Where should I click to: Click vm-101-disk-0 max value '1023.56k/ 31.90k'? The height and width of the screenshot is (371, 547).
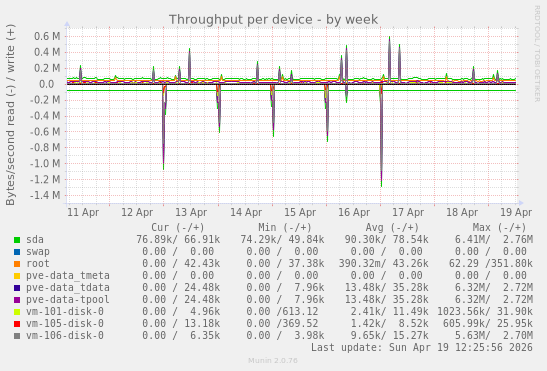[x=485, y=311]
